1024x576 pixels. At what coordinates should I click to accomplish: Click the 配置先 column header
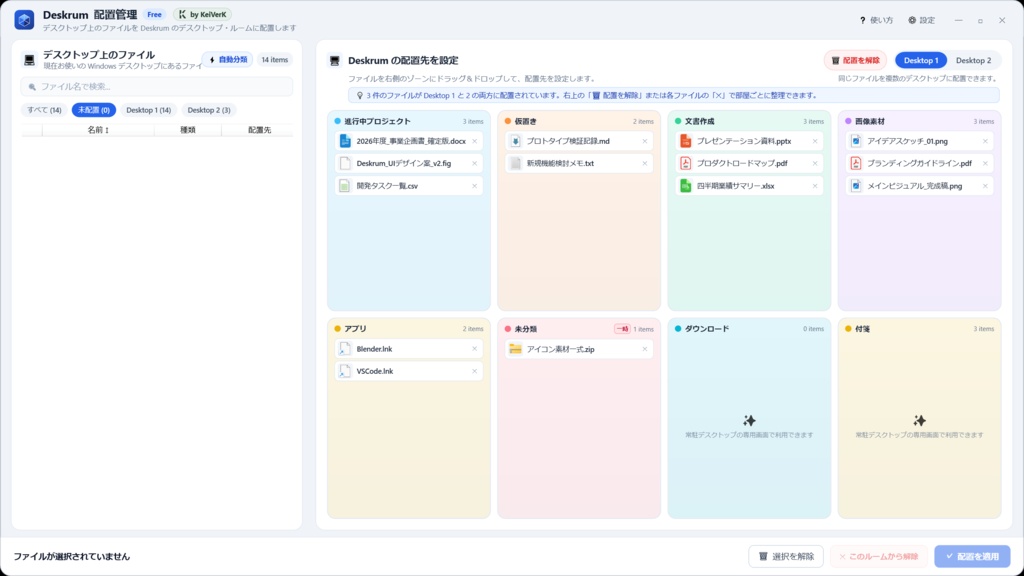point(259,130)
